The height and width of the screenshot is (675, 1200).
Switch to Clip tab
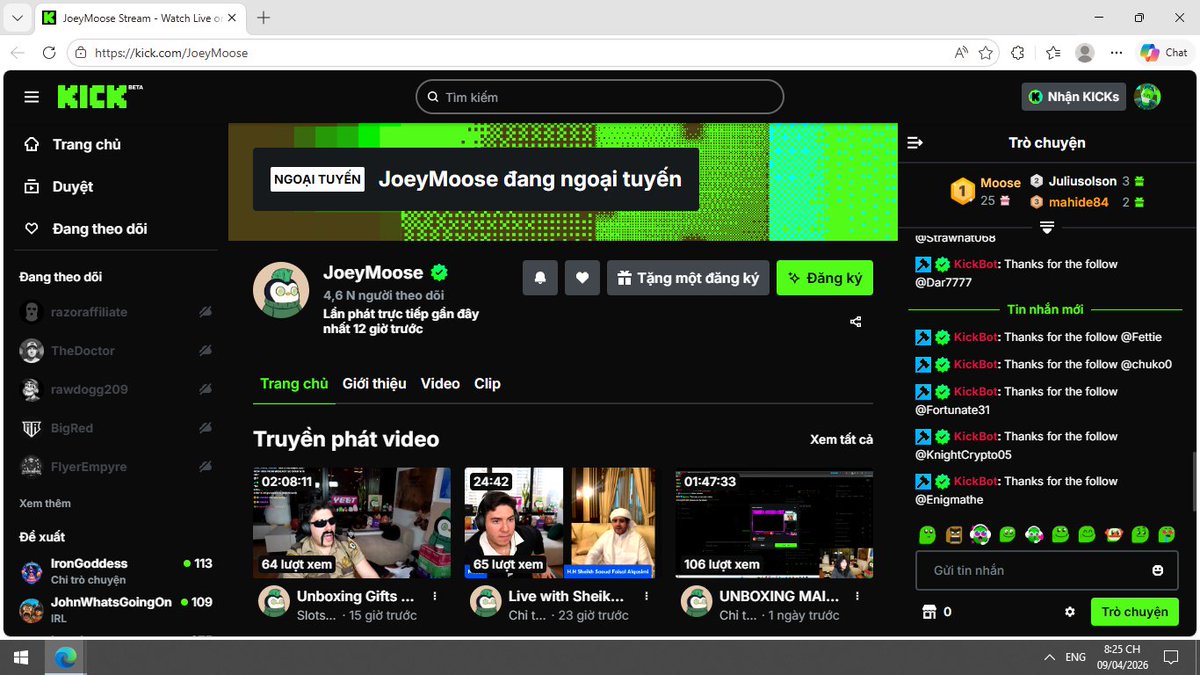pos(487,384)
